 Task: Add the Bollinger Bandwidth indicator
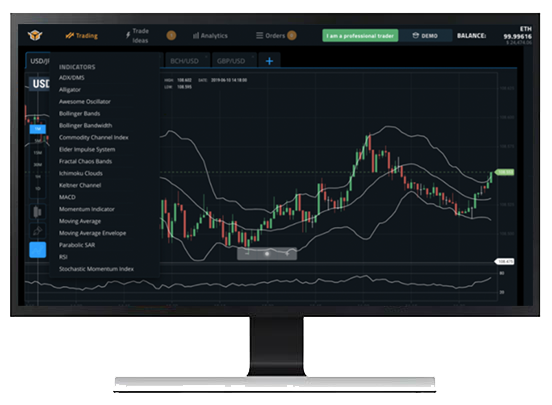tap(86, 125)
